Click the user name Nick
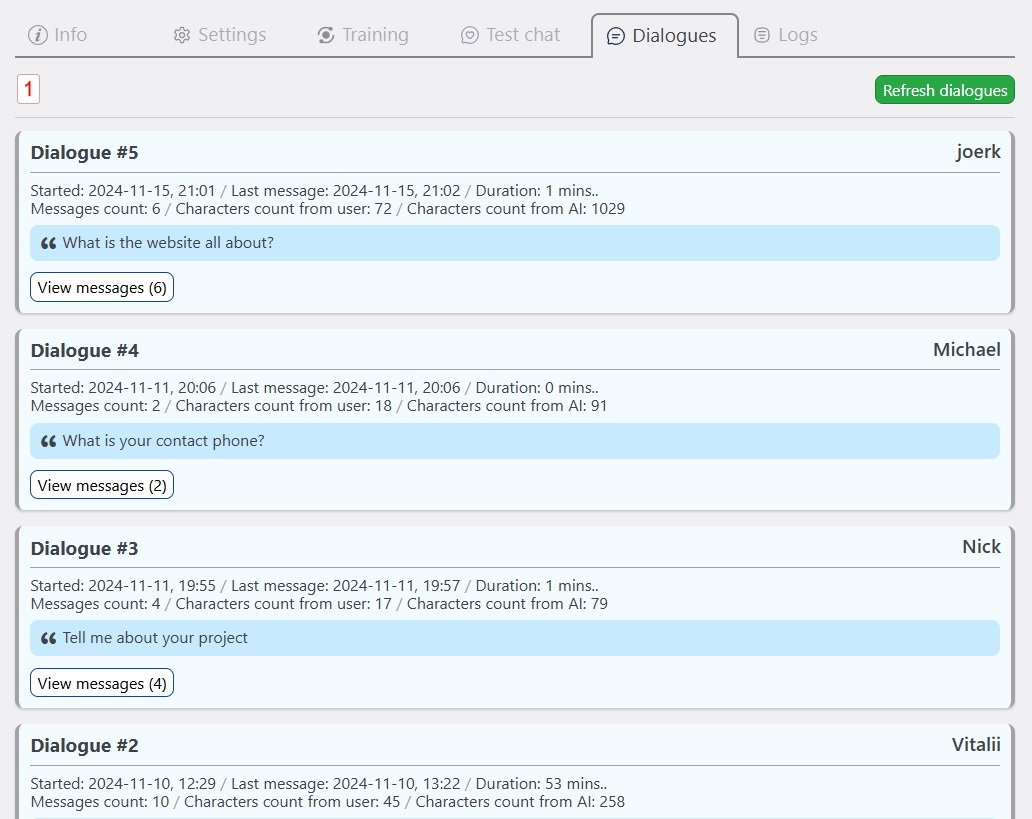This screenshot has width=1032, height=819. click(981, 546)
